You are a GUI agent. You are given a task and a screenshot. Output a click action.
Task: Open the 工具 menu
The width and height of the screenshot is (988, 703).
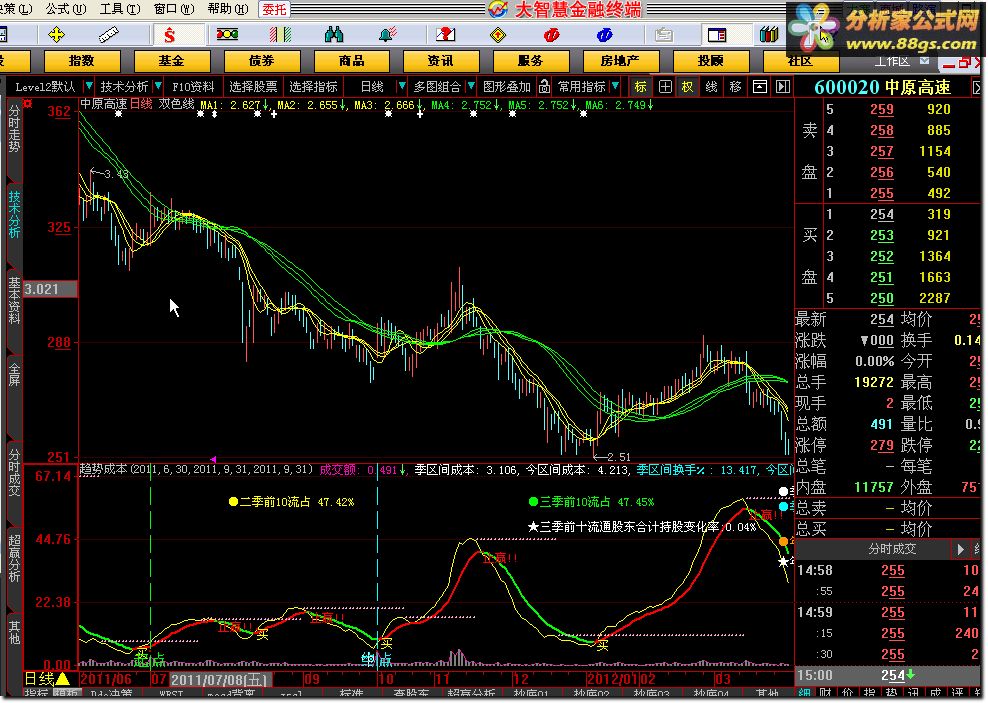coord(120,9)
